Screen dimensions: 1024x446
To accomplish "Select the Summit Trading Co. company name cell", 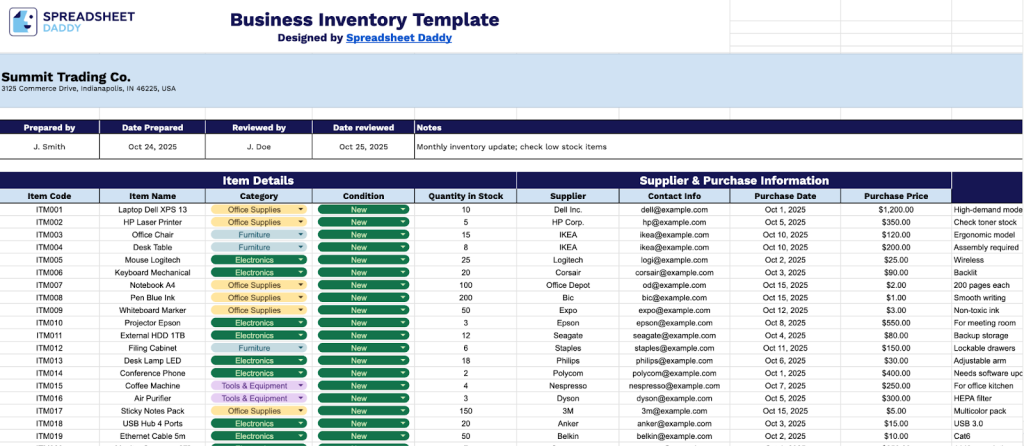I will pyautogui.click(x=66, y=76).
